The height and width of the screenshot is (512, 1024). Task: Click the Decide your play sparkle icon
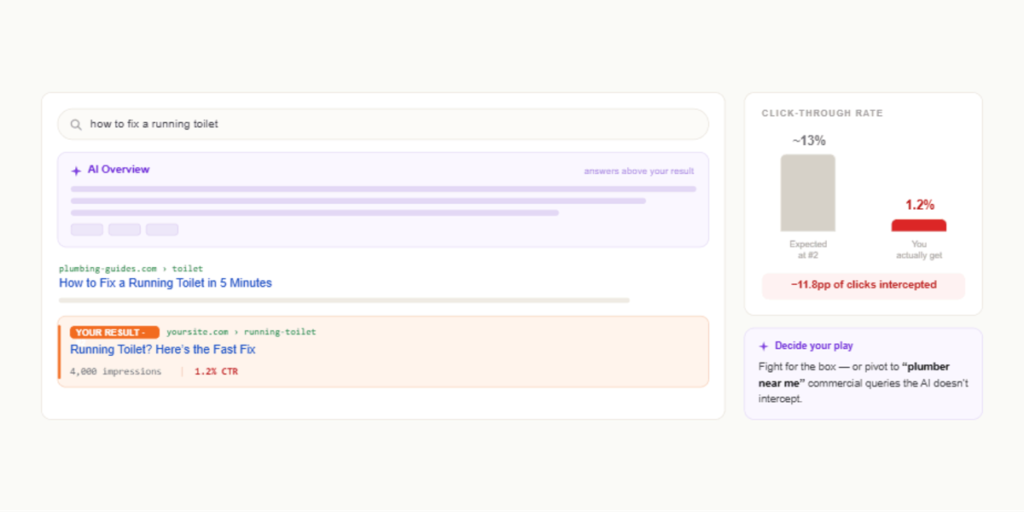pos(763,346)
